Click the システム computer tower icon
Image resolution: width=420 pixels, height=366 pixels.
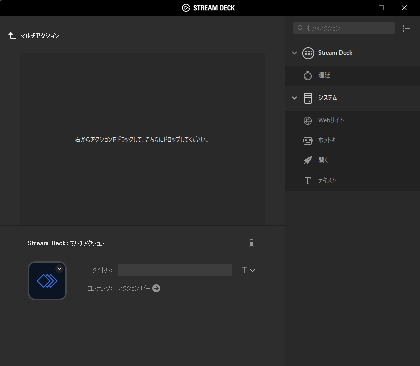click(308, 98)
